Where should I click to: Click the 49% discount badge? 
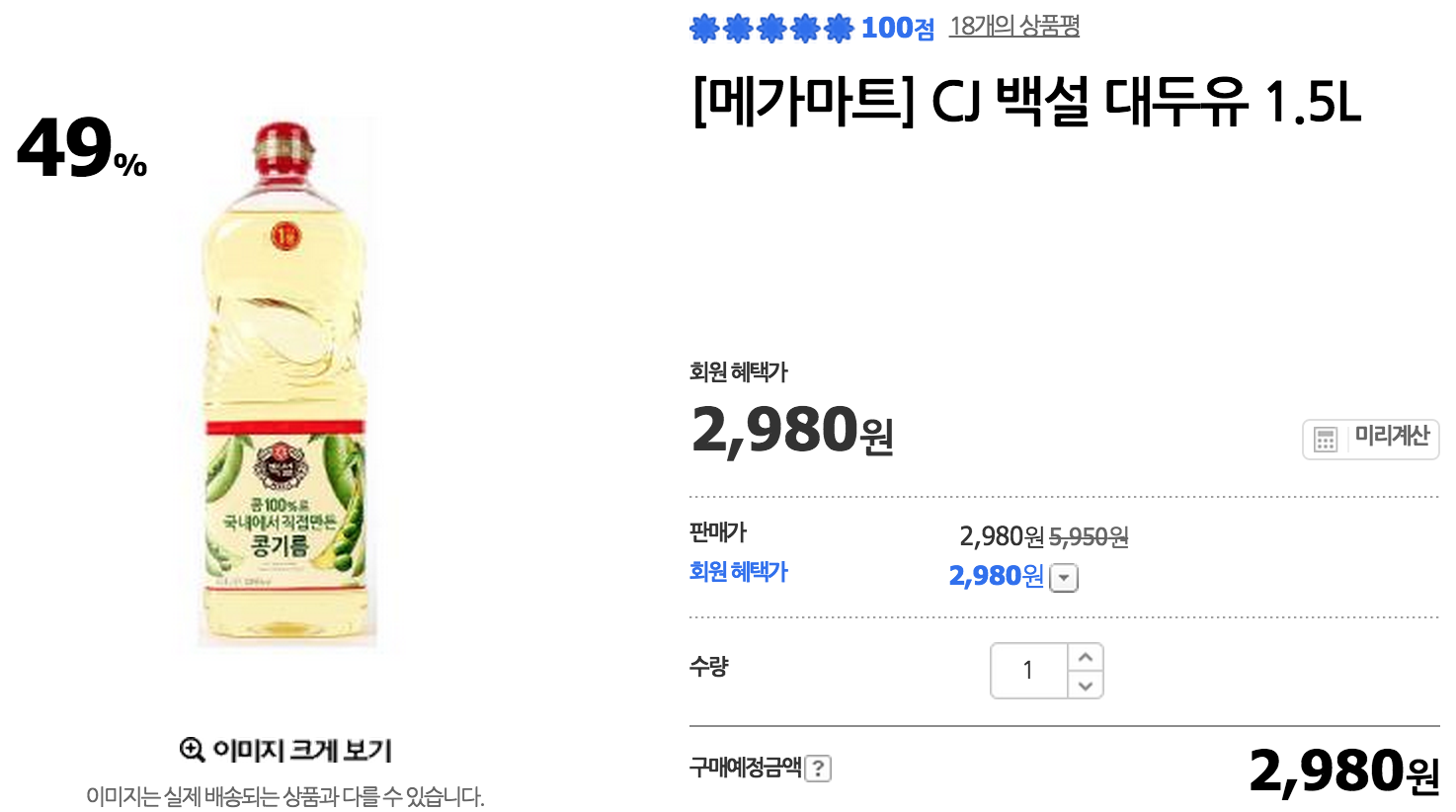tap(81, 148)
